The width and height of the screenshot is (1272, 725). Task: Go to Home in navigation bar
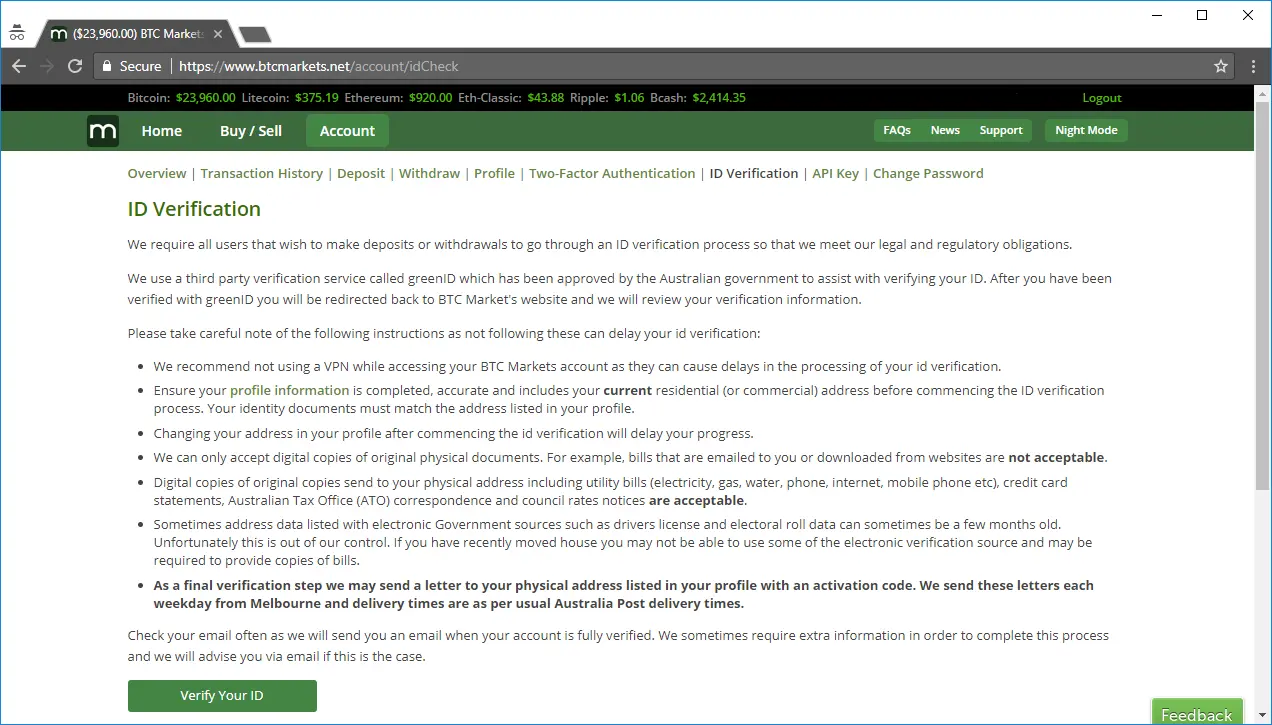[x=162, y=131]
